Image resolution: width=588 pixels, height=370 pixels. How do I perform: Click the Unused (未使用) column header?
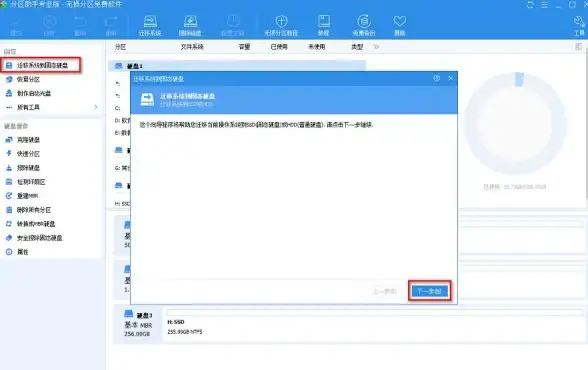coord(316,47)
